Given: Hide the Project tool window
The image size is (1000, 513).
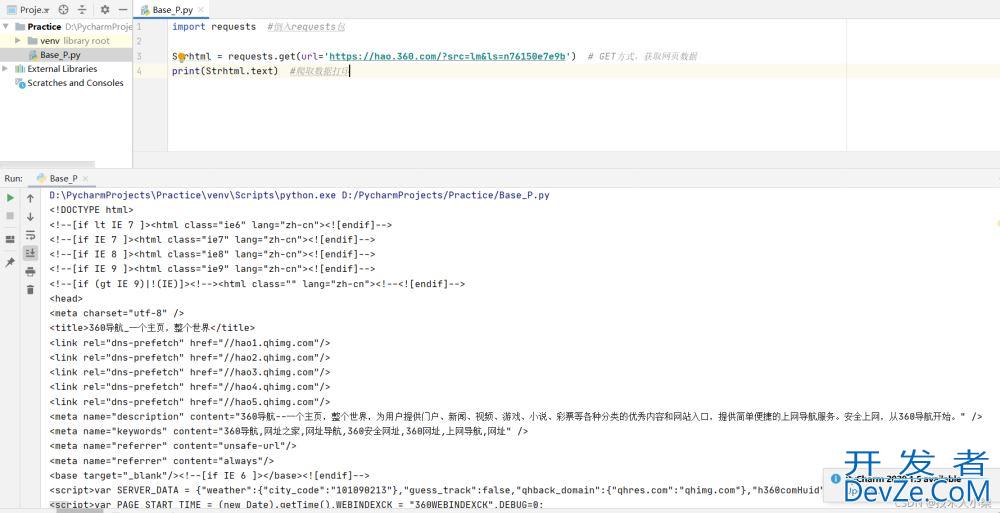Looking at the screenshot, I should click(122, 10).
